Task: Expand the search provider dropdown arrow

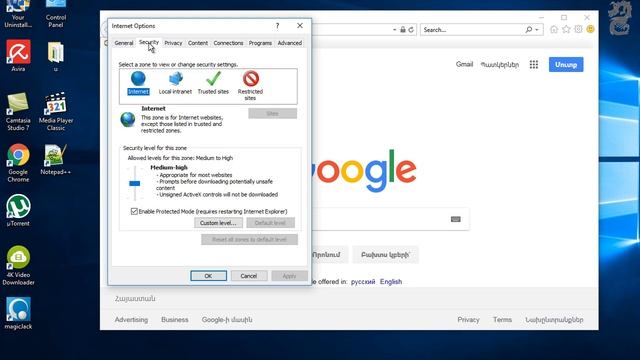Action: pyautogui.click(x=537, y=30)
